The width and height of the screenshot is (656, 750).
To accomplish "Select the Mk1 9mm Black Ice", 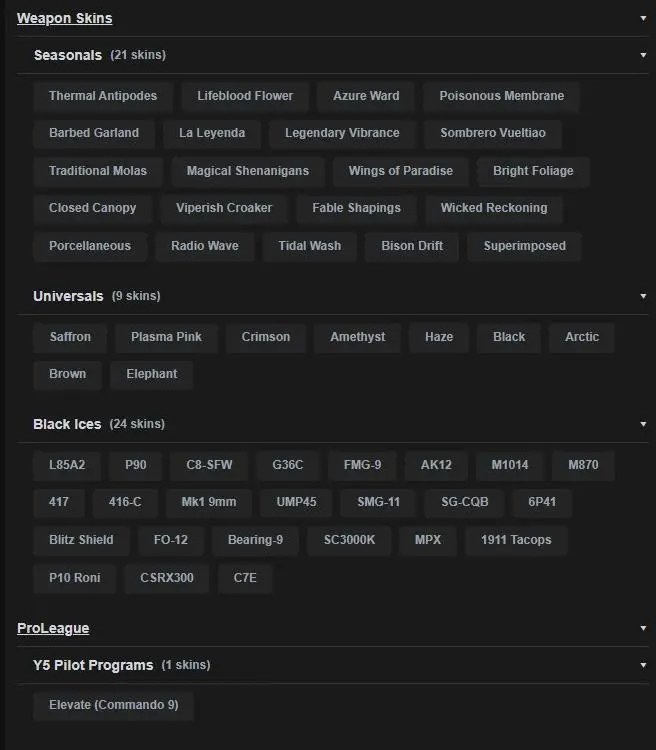I will tap(209, 502).
